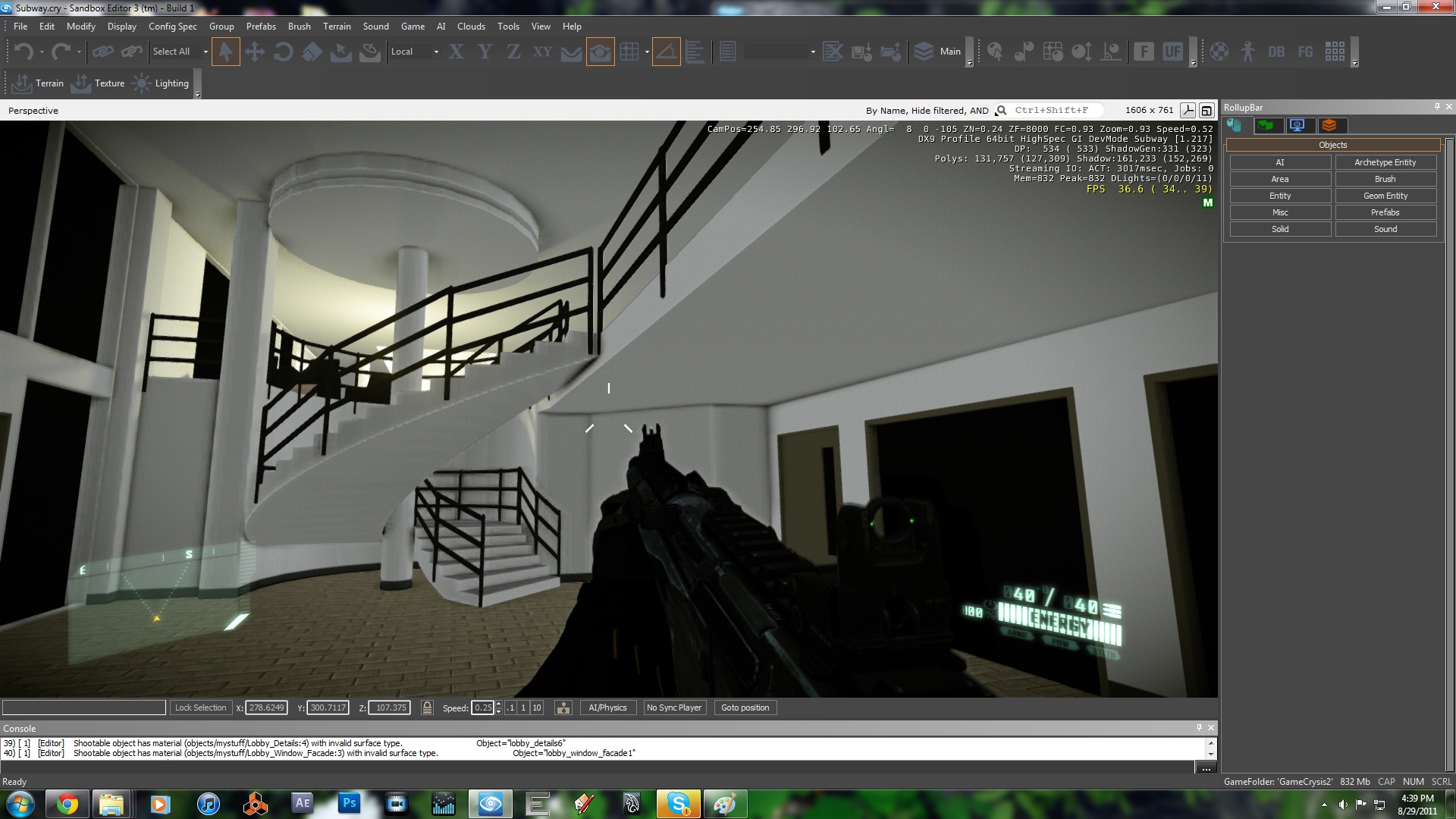This screenshot has height=819, width=1456.
Task: Expand the Redo history dropdown arrow
Action: pos(79,52)
